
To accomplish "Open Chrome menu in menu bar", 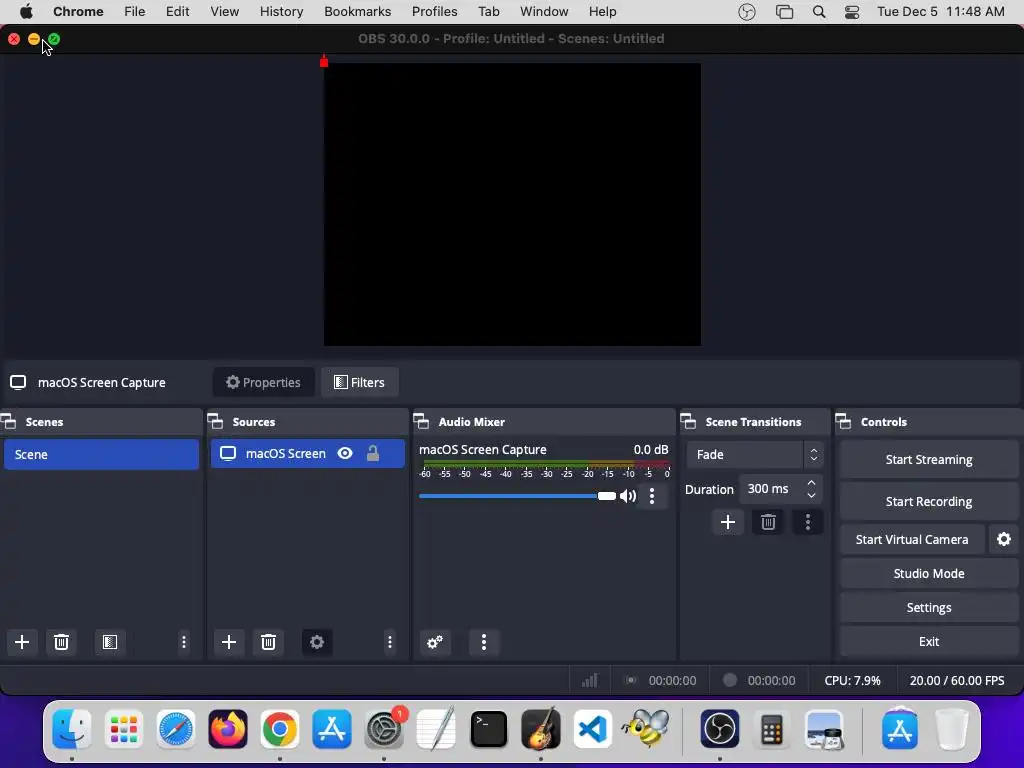I will click(x=78, y=12).
